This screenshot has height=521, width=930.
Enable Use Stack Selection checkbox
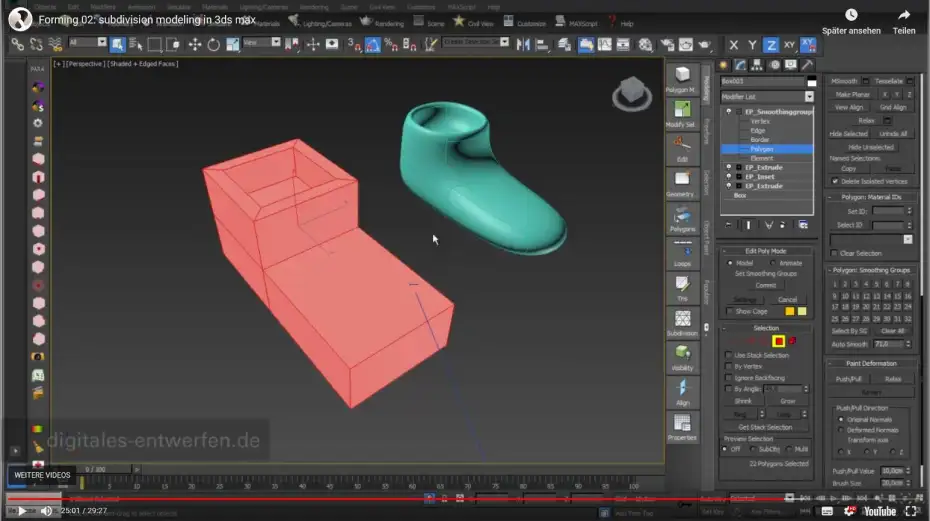(x=729, y=355)
